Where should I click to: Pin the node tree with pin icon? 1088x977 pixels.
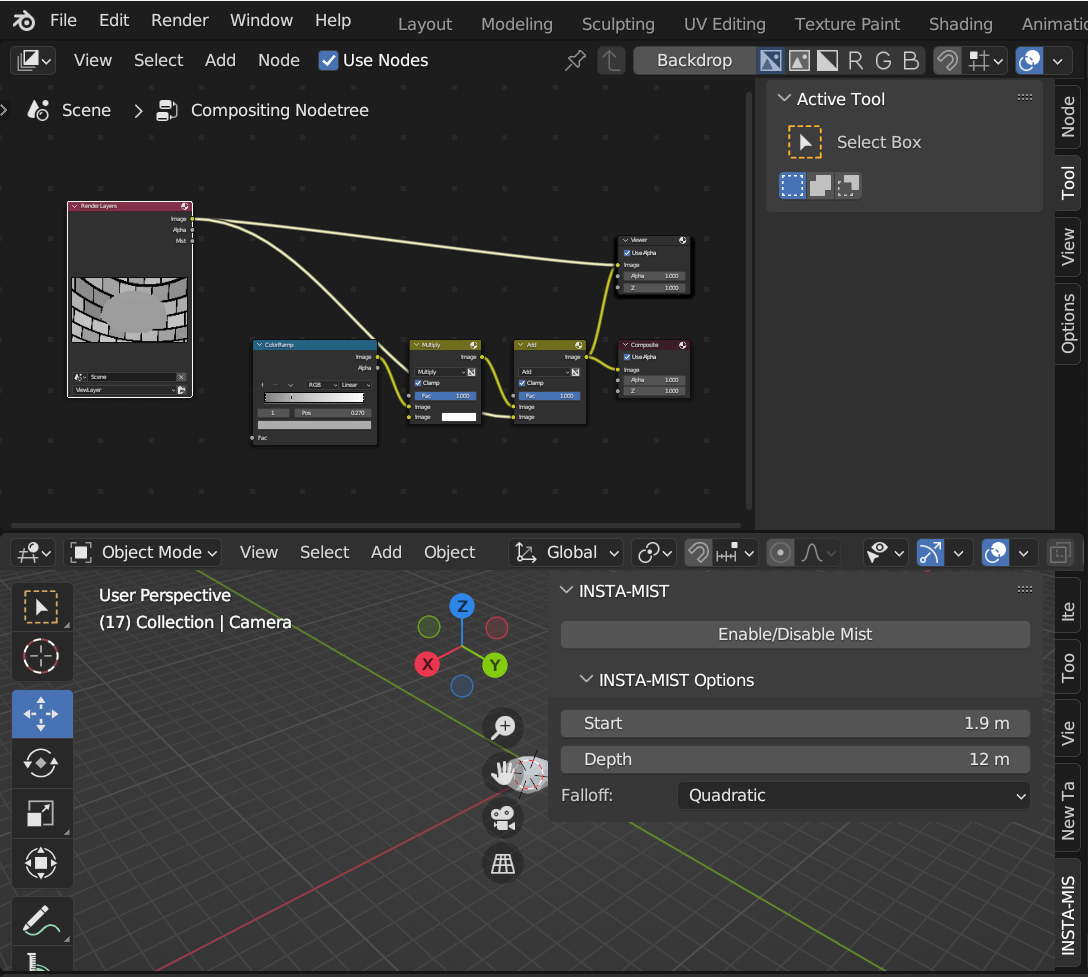(x=575, y=60)
